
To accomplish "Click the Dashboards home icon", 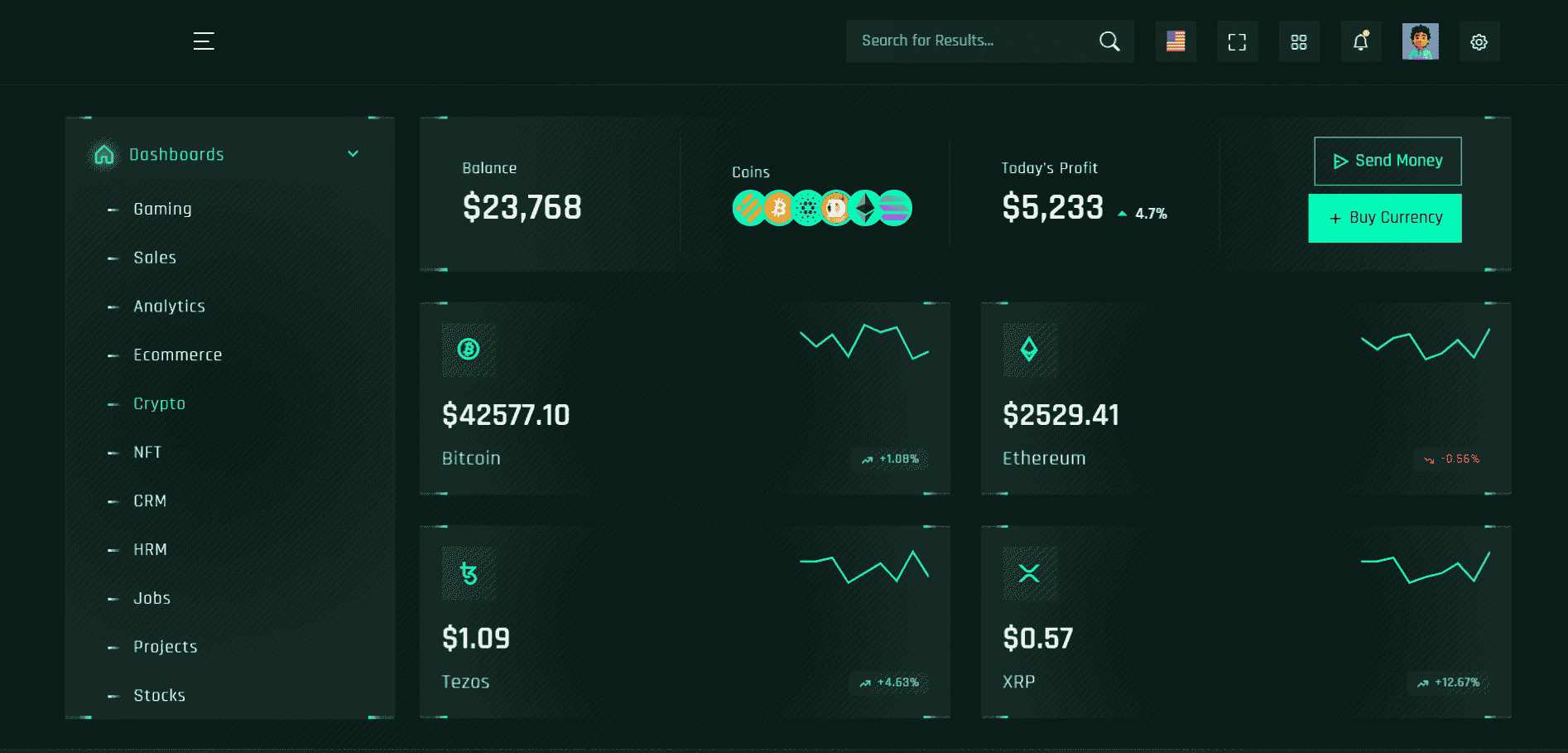I will [104, 155].
